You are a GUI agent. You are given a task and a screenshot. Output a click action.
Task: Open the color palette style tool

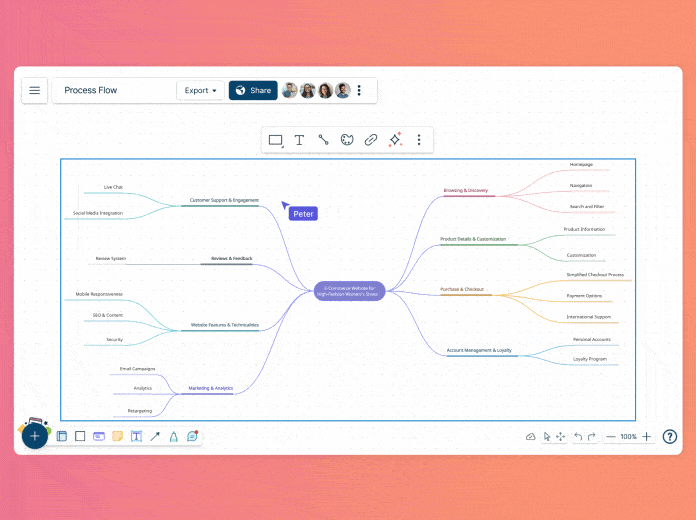347,141
